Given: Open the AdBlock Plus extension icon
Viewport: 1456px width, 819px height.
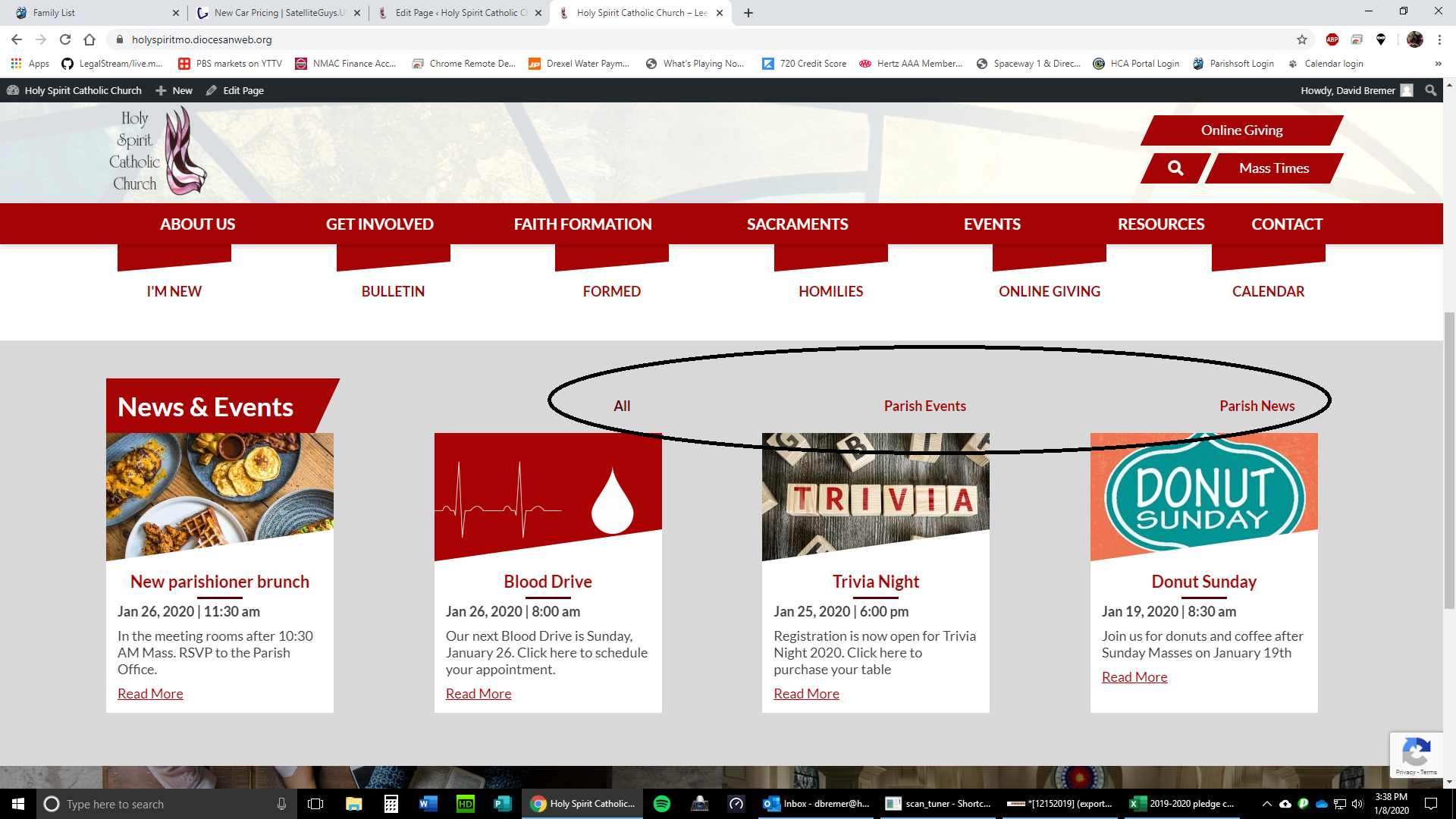Looking at the screenshot, I should click(1332, 39).
